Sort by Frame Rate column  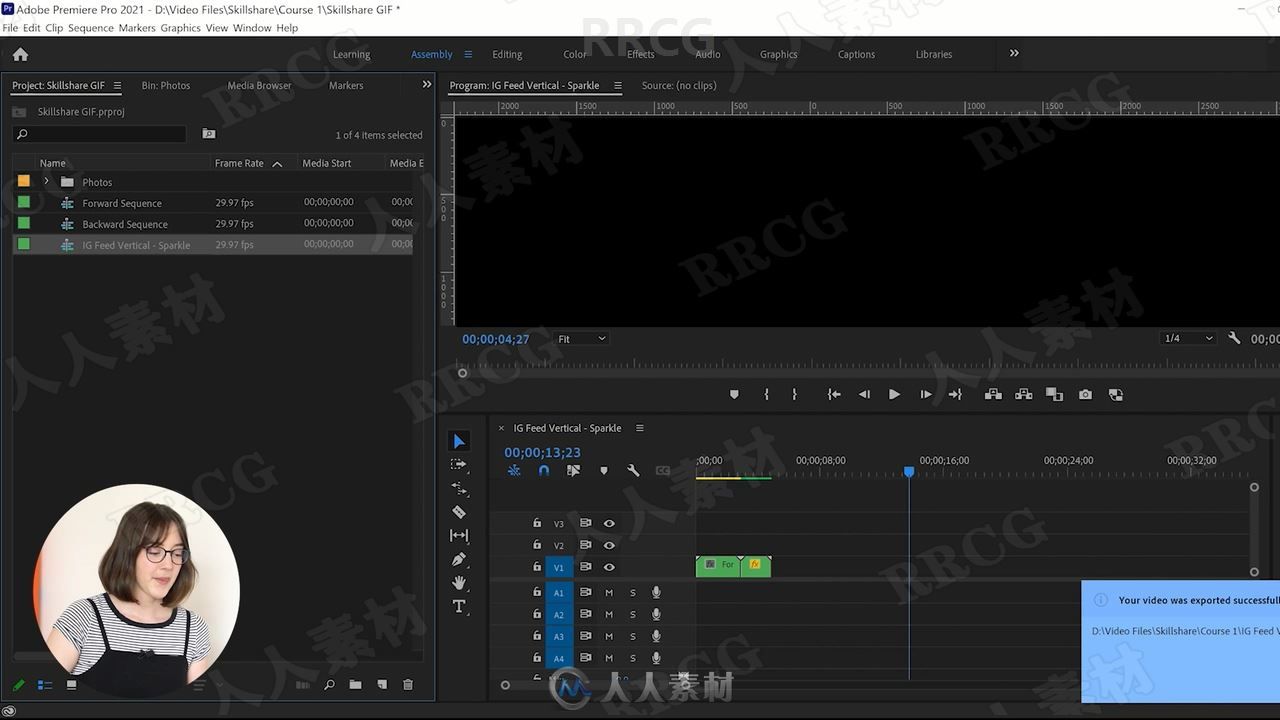tap(239, 163)
